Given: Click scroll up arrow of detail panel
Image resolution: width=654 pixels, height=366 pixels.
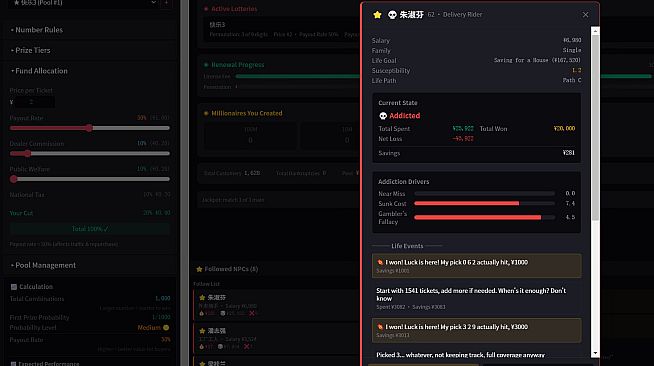Looking at the screenshot, I should pos(595,31).
